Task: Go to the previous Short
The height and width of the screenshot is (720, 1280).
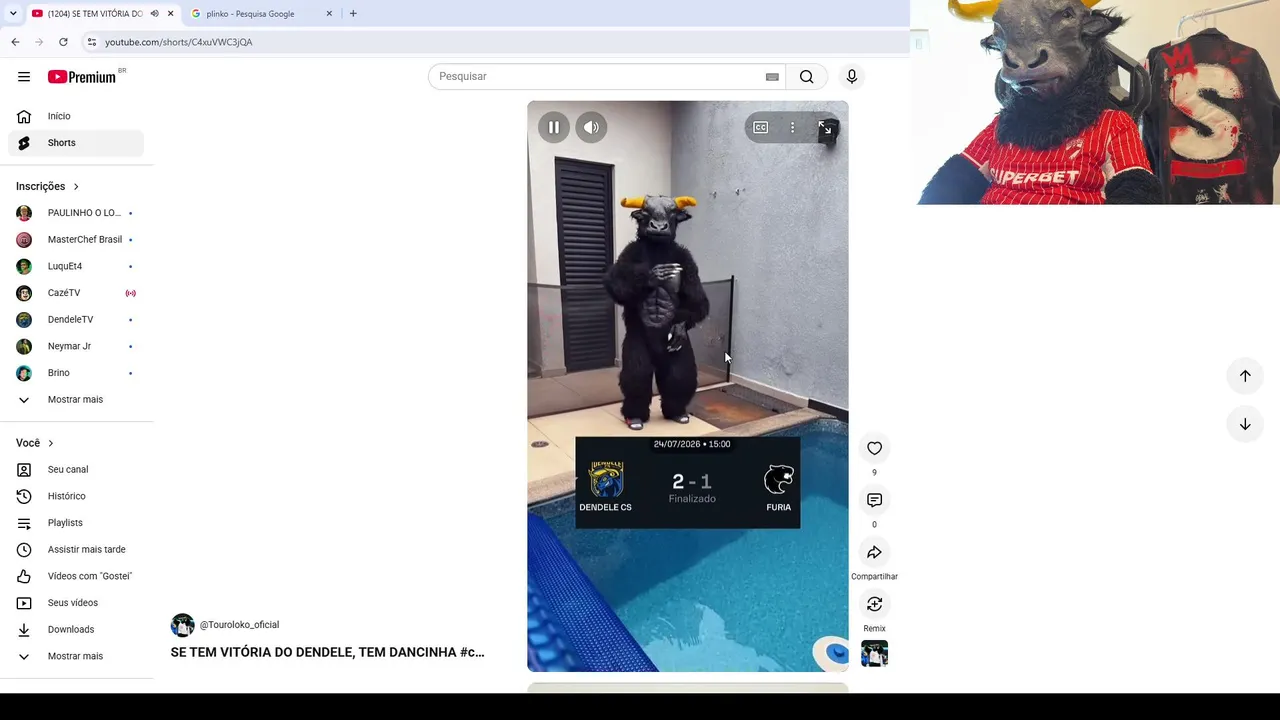Action: click(1245, 376)
